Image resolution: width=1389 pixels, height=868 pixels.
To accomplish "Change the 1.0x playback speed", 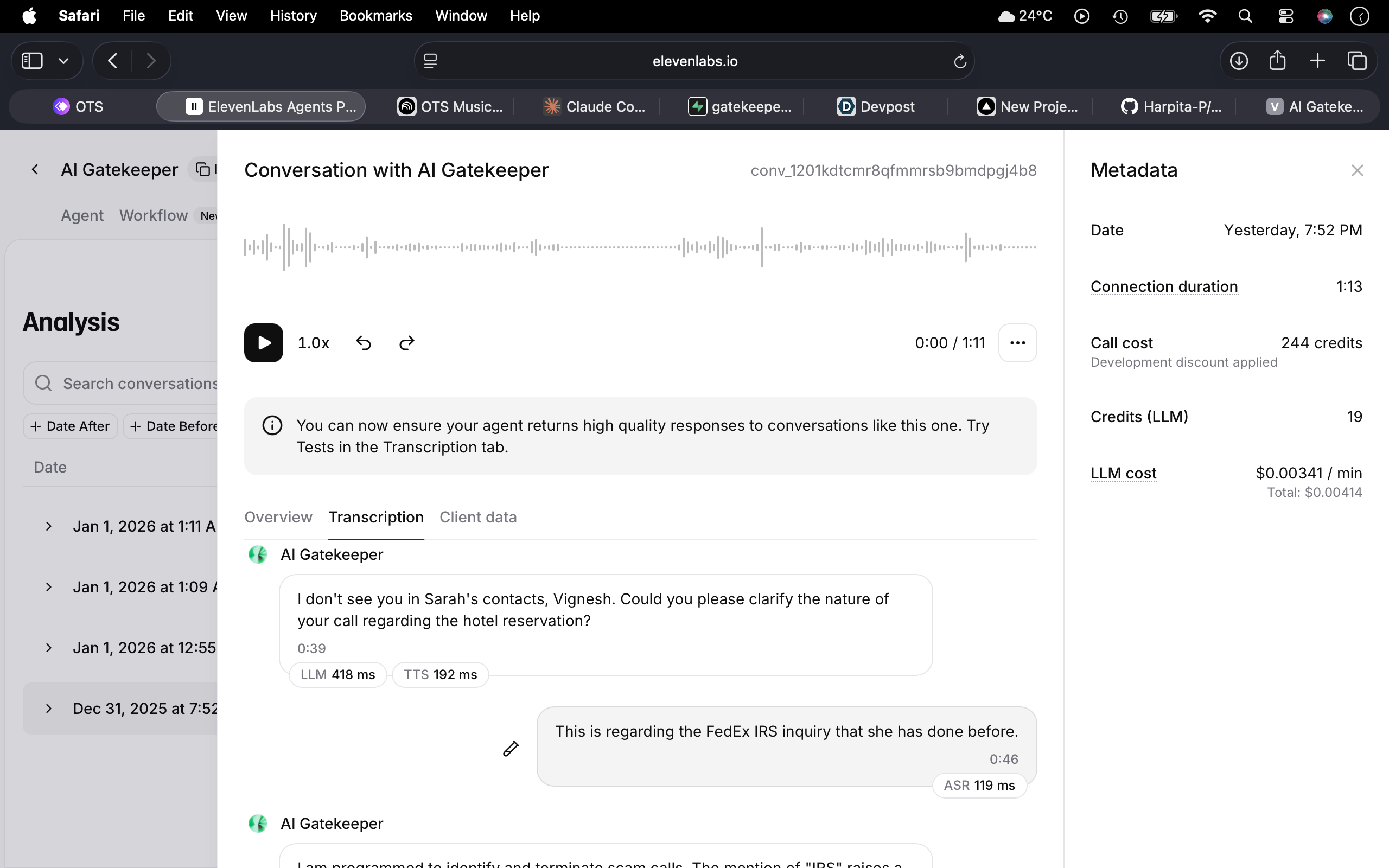I will click(314, 343).
